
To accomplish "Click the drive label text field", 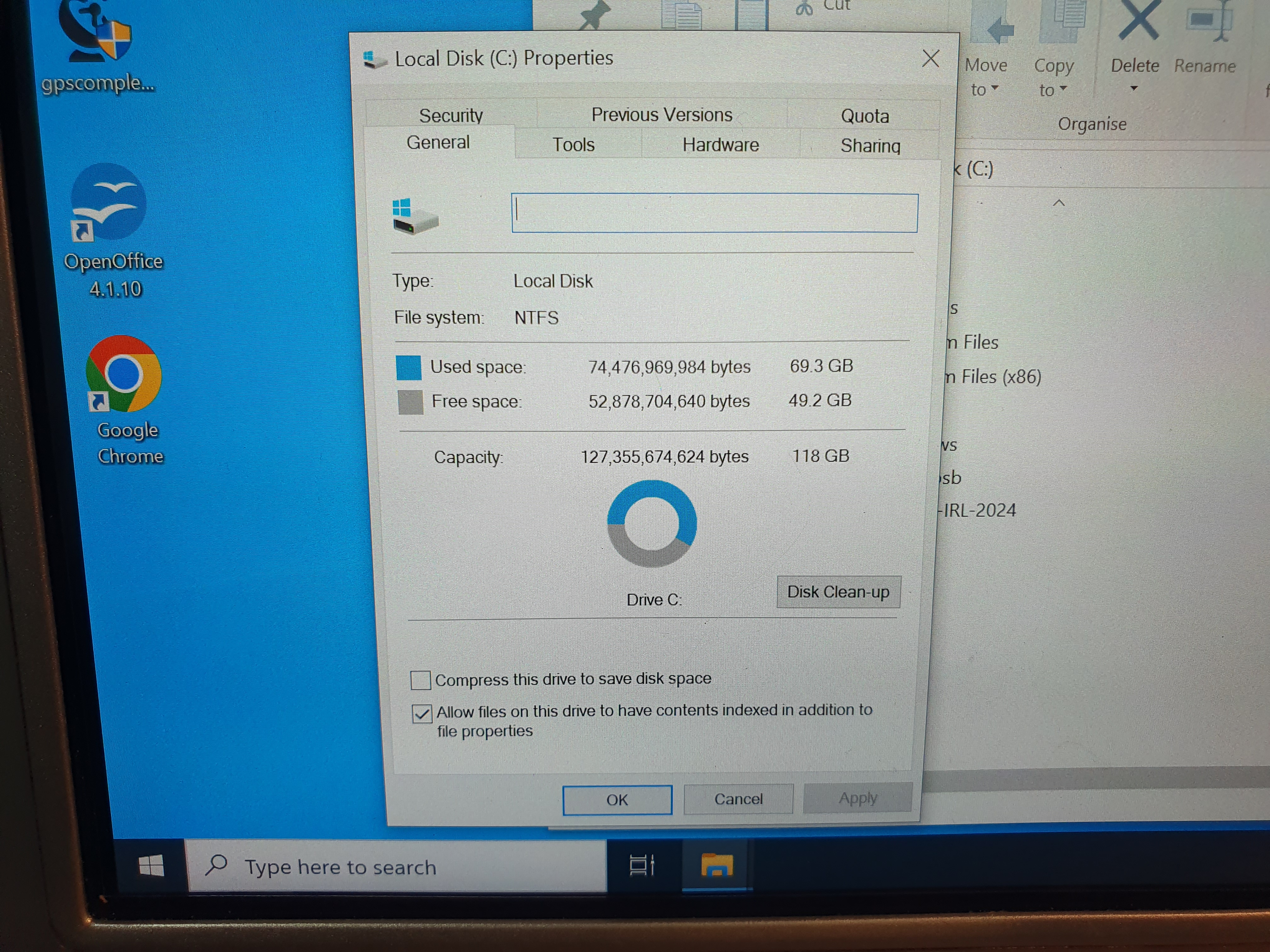I will (714, 213).
